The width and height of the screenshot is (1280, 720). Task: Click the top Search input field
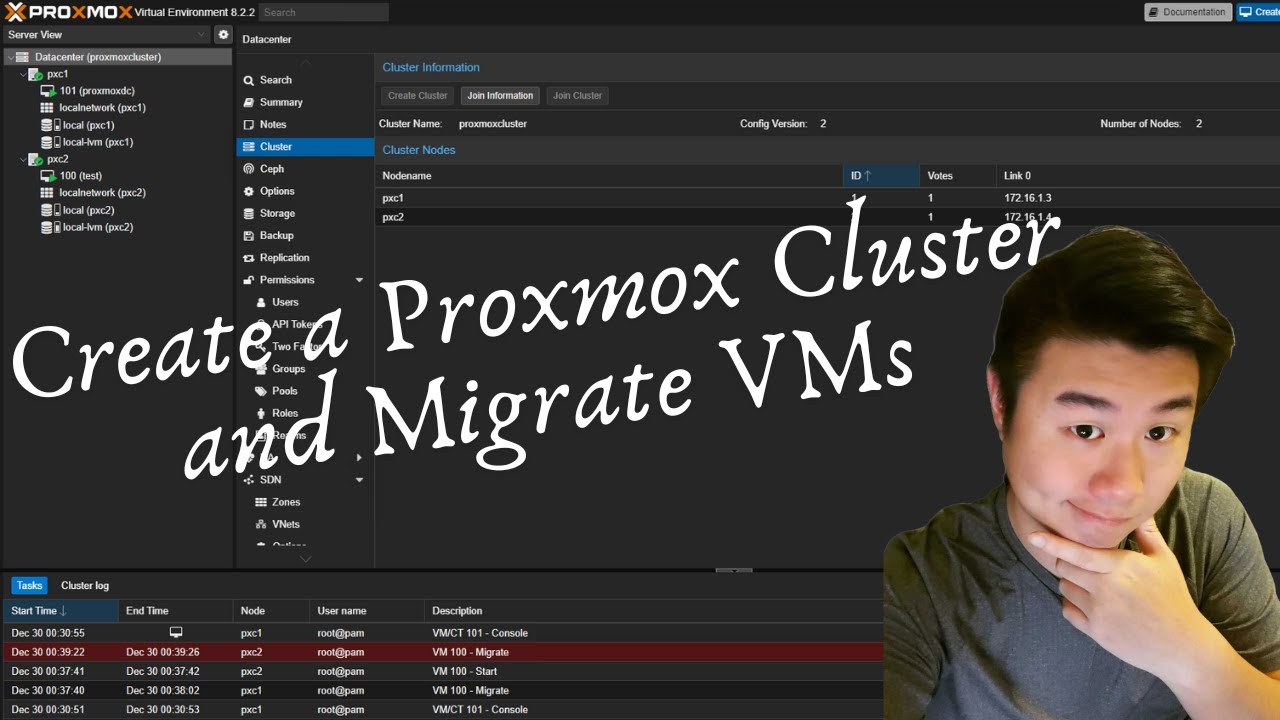click(x=324, y=13)
